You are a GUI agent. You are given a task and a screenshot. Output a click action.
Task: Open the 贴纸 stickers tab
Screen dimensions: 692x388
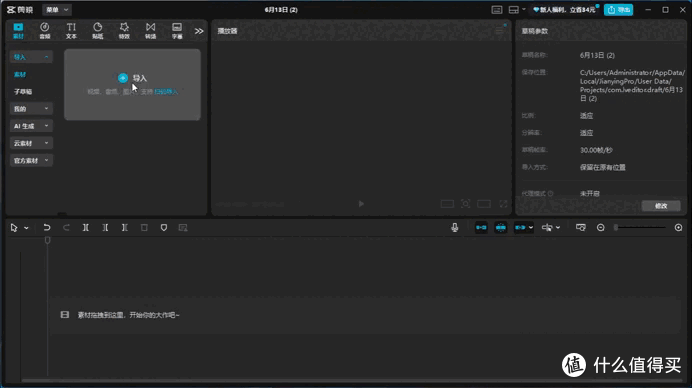coord(98,31)
